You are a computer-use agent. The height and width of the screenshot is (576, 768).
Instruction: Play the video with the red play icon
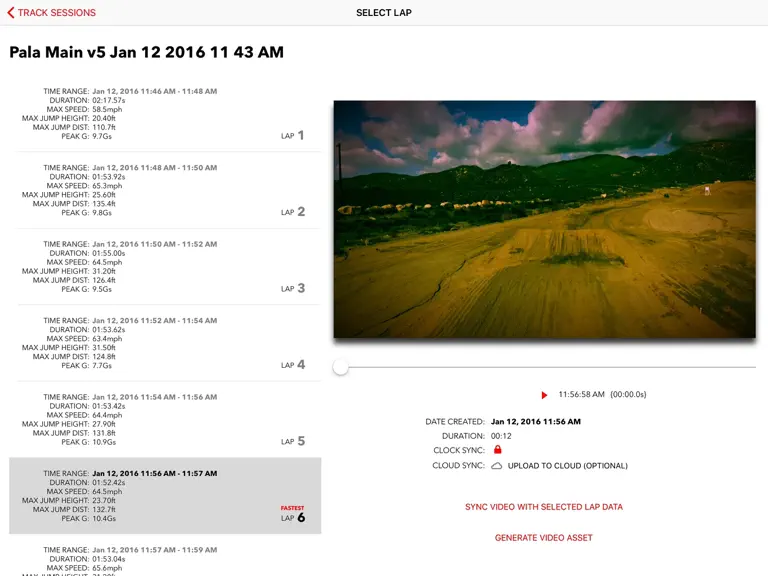point(544,395)
